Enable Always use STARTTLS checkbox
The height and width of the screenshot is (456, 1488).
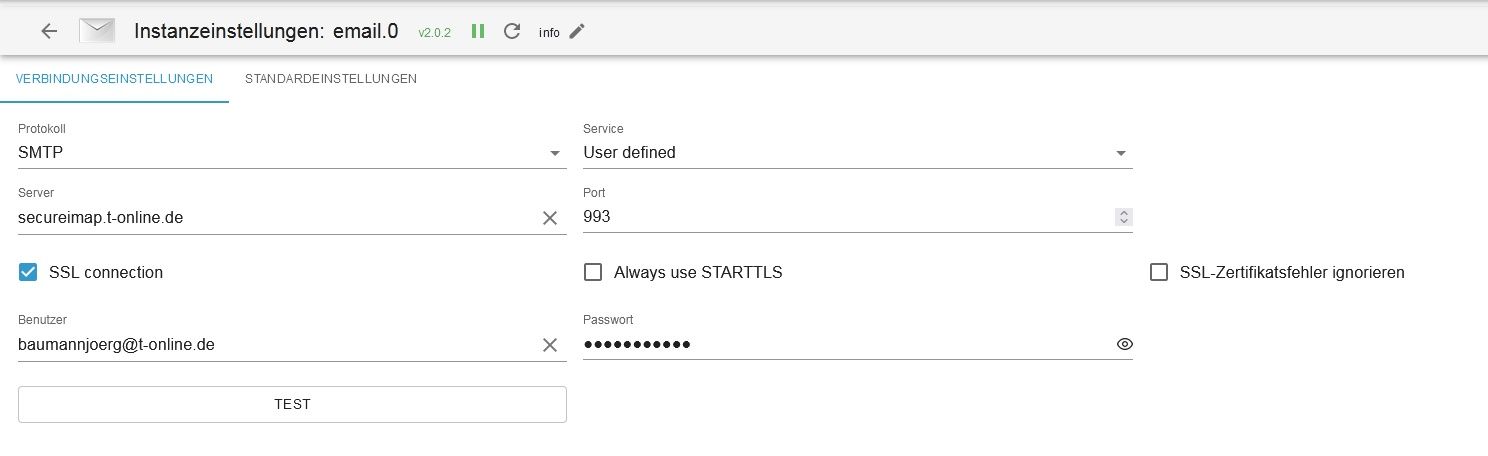click(593, 272)
